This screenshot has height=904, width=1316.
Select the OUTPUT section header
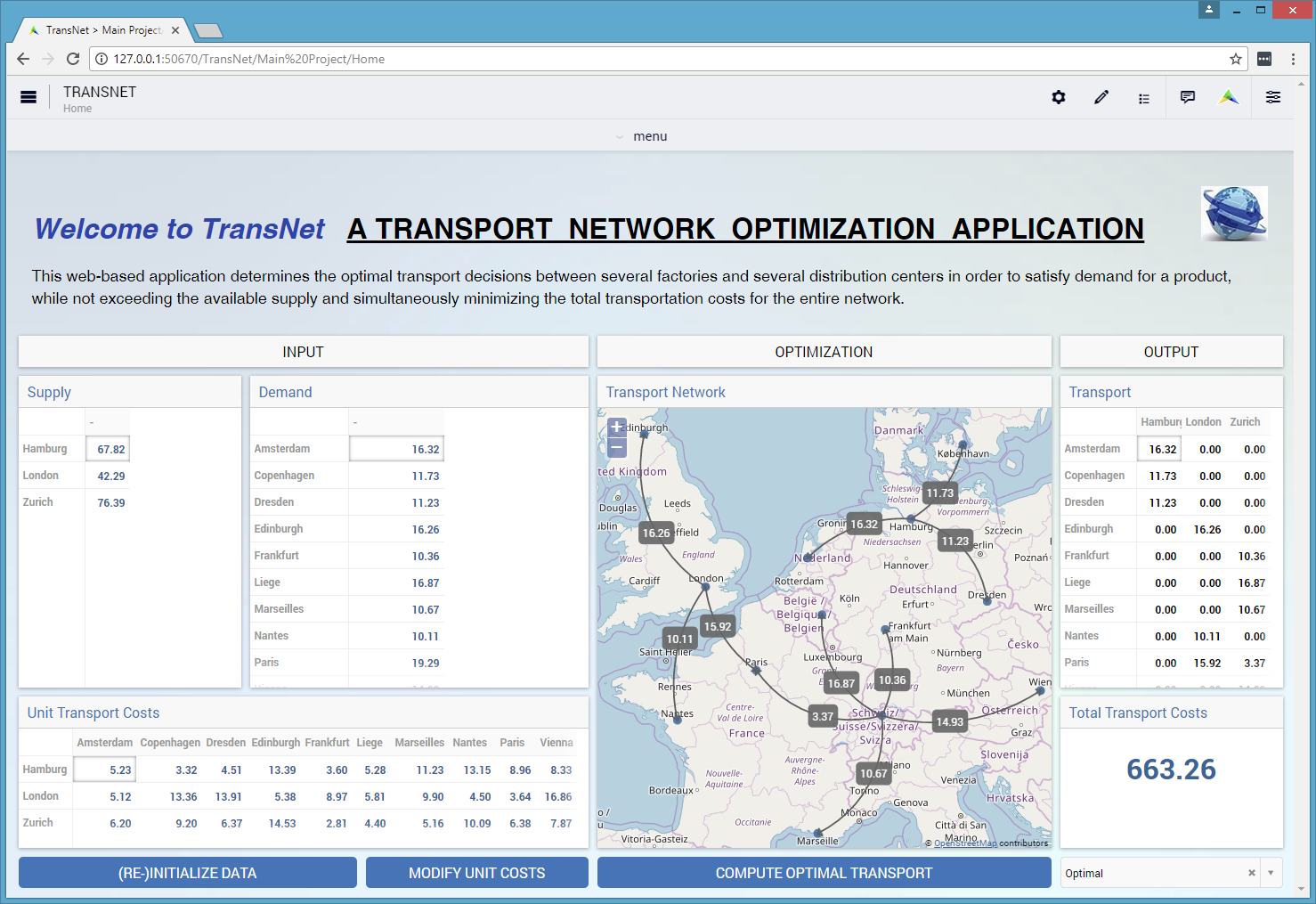(x=1172, y=352)
